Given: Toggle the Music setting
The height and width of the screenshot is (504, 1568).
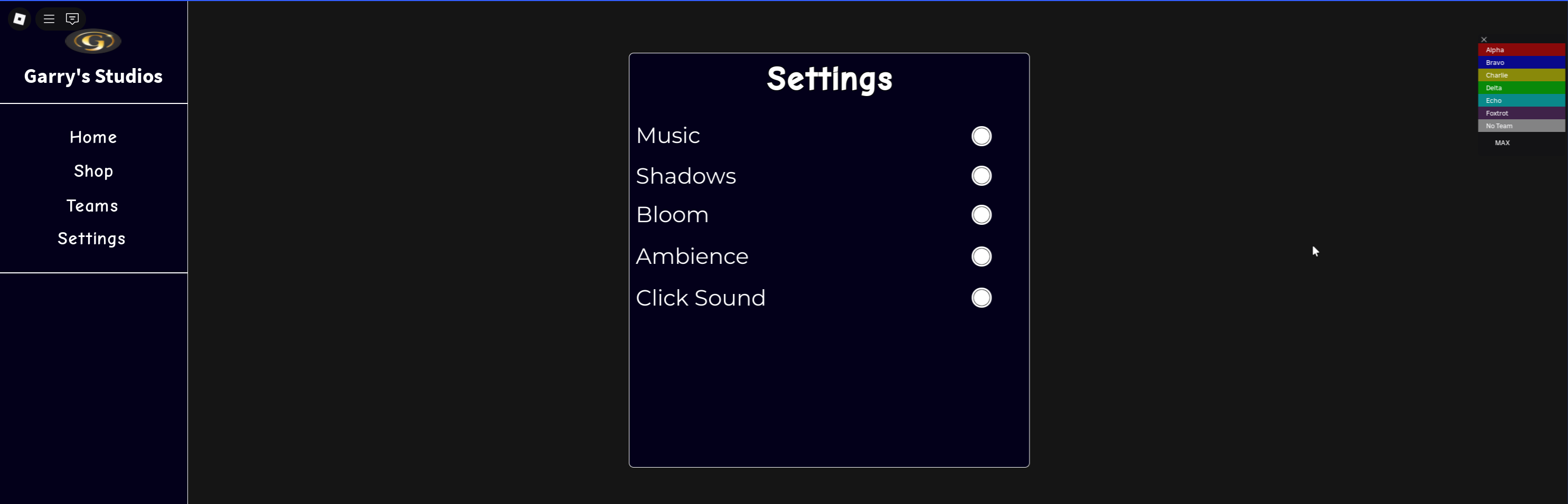Looking at the screenshot, I should coord(980,136).
